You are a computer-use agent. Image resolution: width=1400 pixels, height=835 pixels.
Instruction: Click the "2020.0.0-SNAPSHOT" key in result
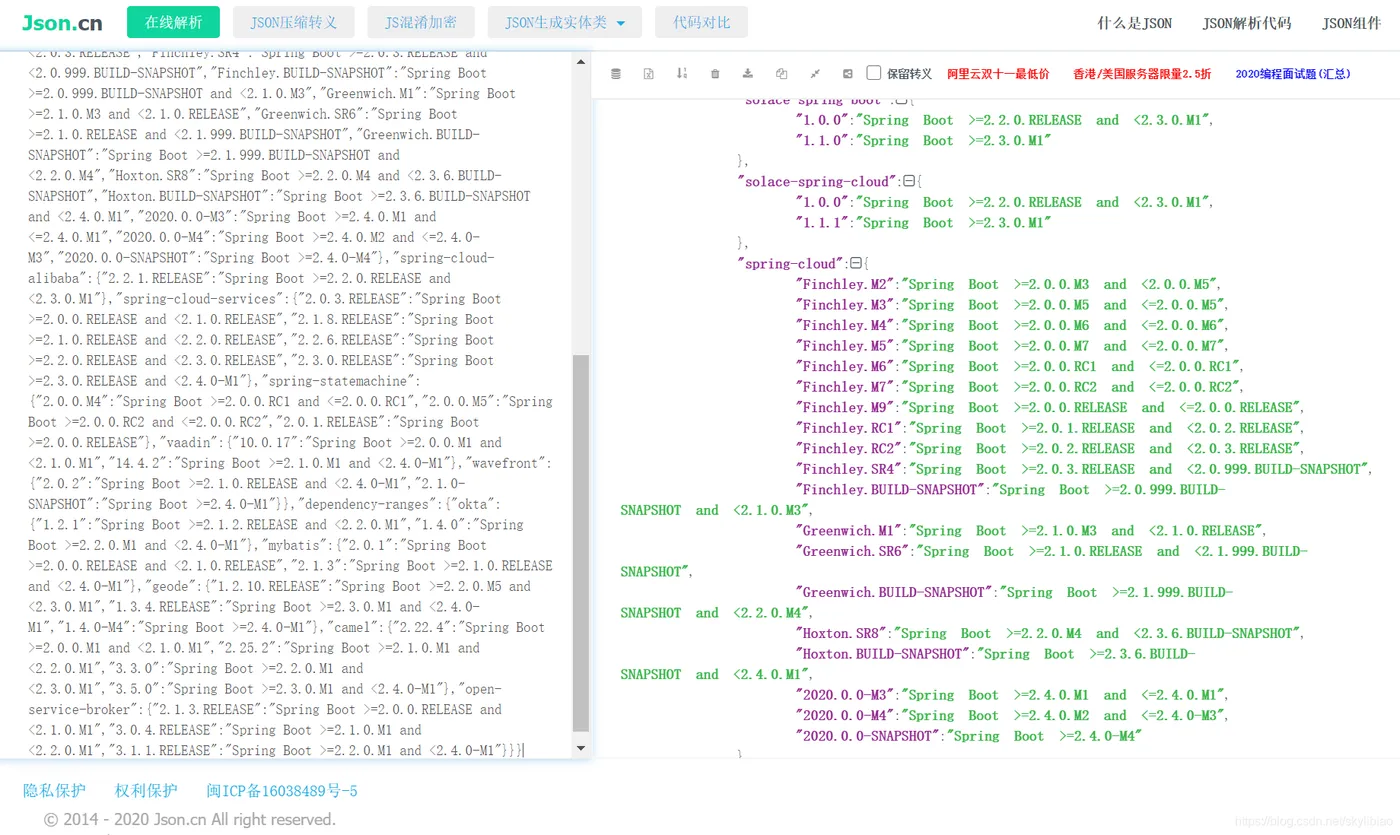coord(868,736)
